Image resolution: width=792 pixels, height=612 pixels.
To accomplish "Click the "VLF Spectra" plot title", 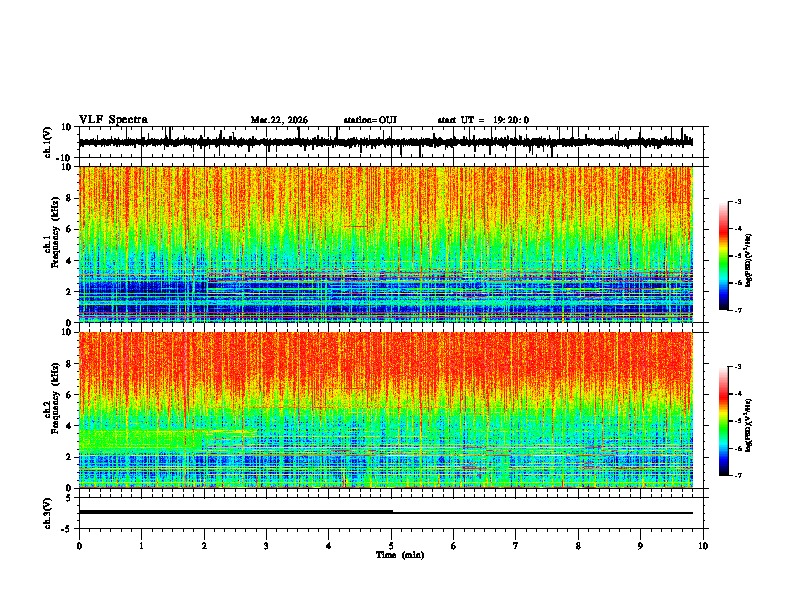I will (x=113, y=120).
